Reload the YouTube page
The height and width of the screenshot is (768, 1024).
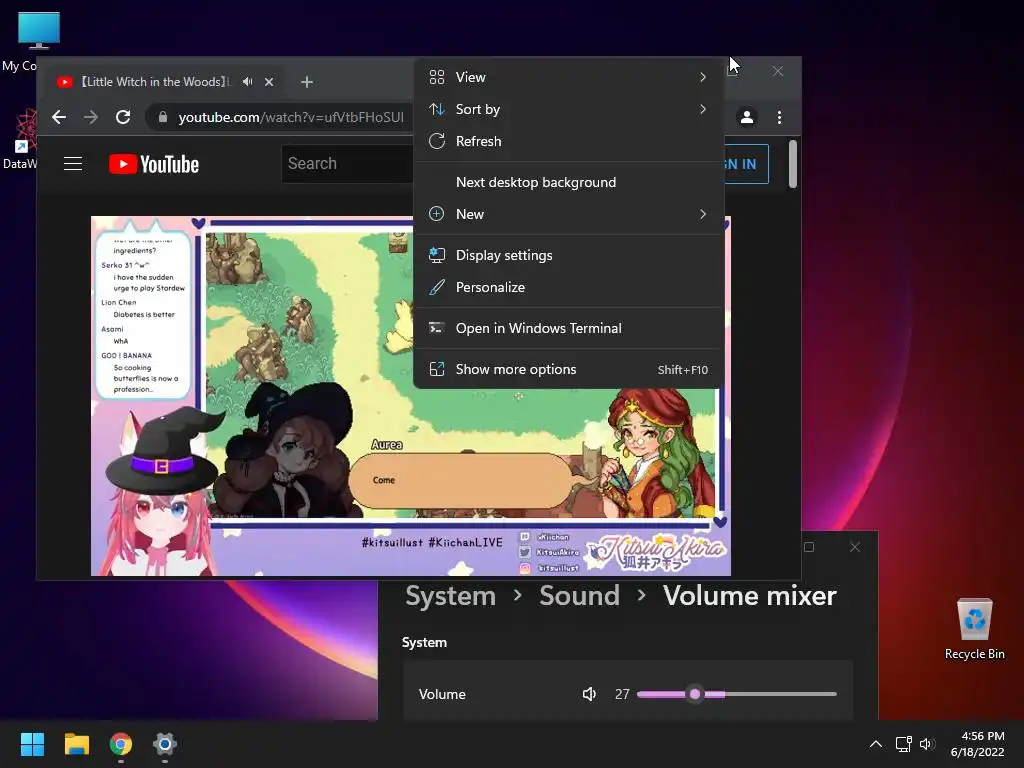click(x=123, y=117)
